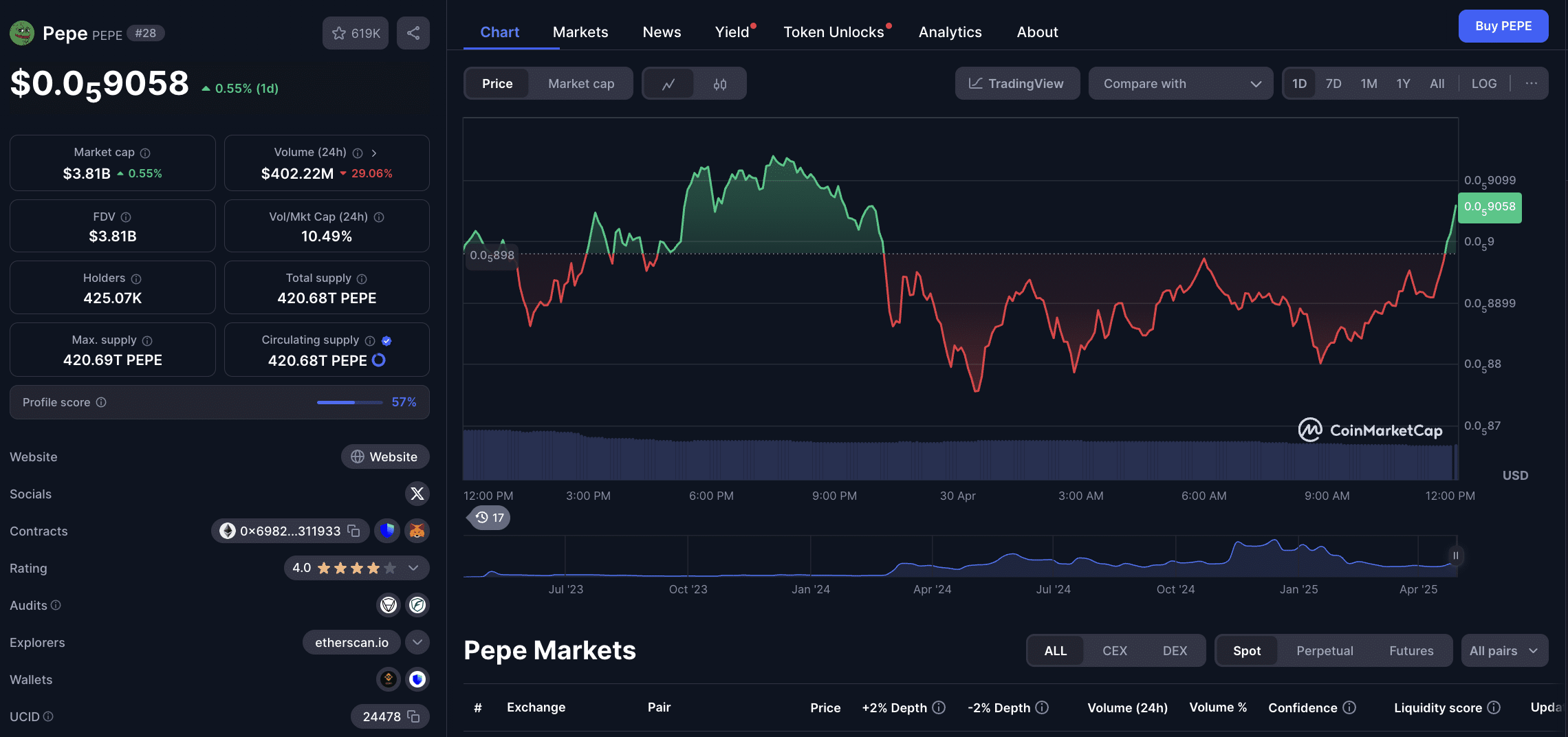Open the Token Unlocks tab
The image size is (1568, 737).
834,32
